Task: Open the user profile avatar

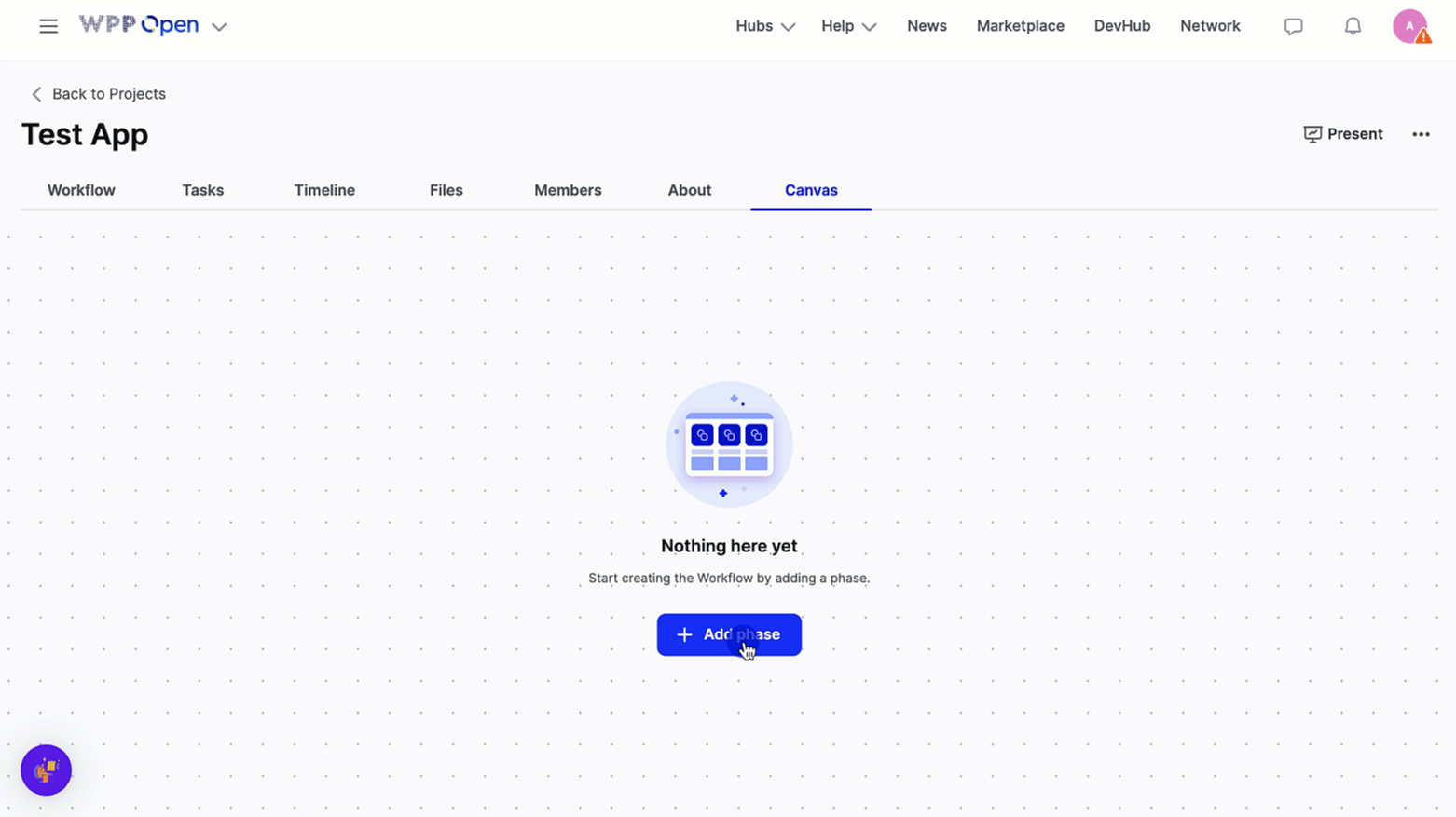Action: click(x=1409, y=26)
